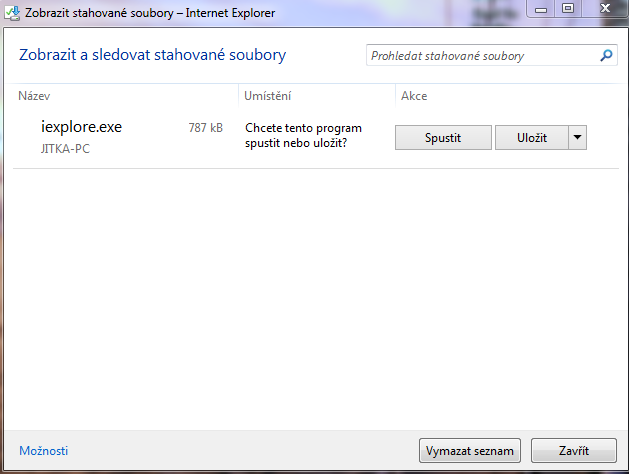Click the Umístění column header
The height and width of the screenshot is (474, 629).
pos(268,96)
